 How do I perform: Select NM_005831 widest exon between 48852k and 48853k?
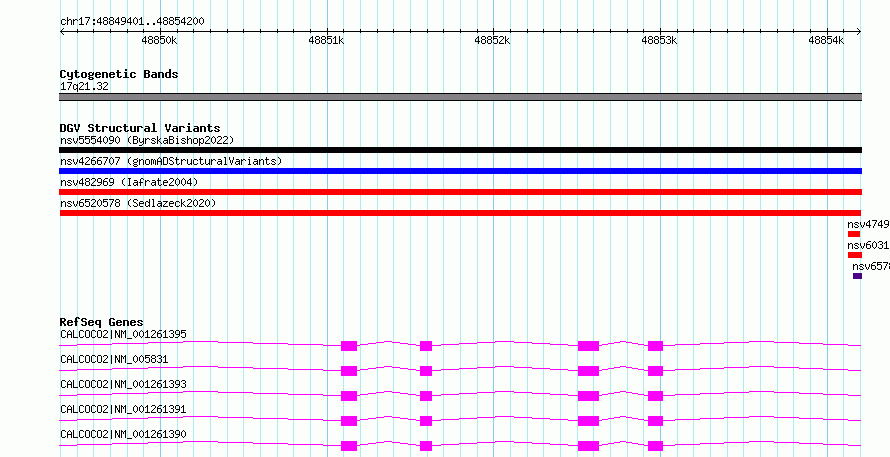589,371
